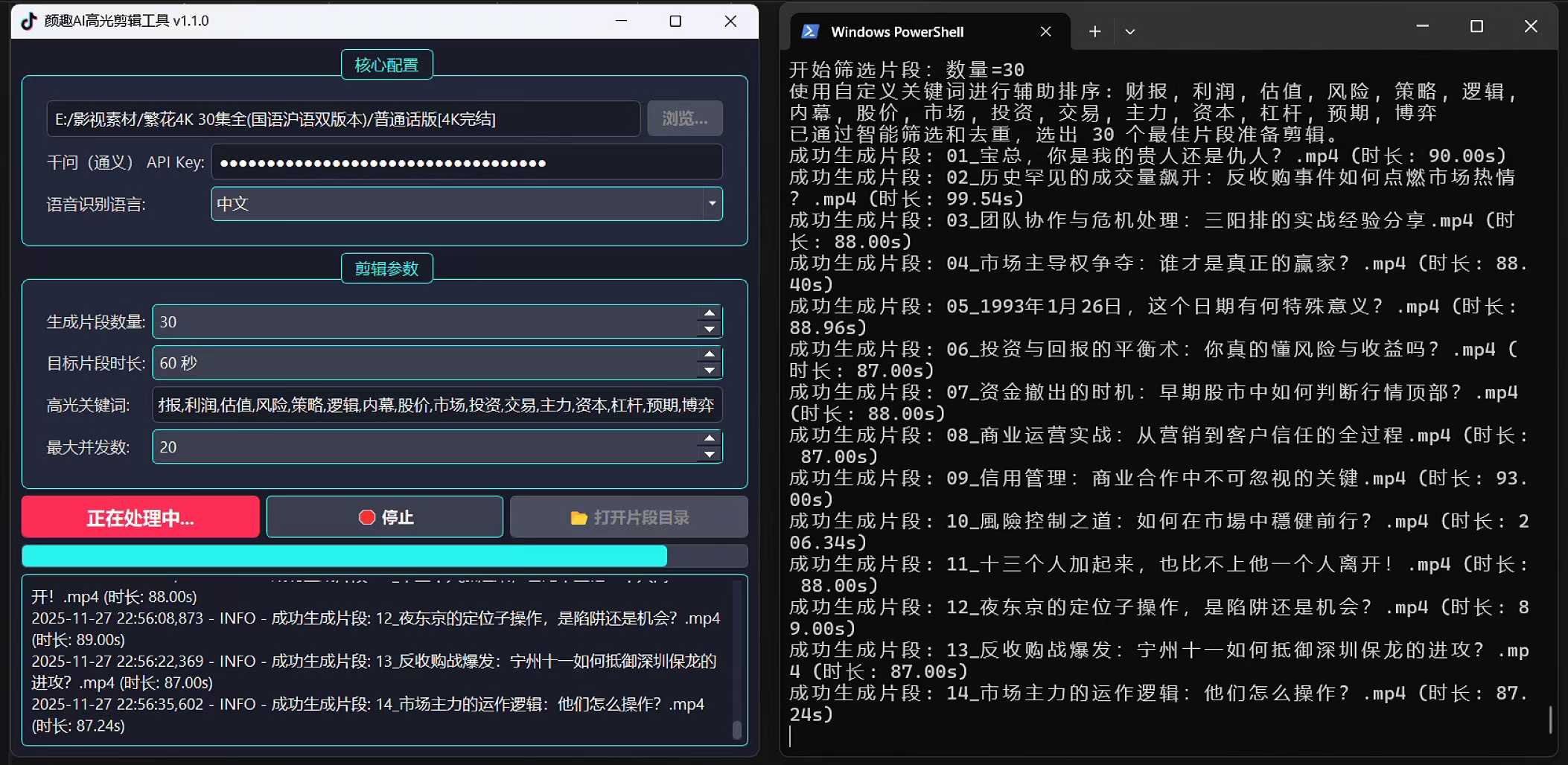
Task: Select the Windows PowerShell tab
Action: click(x=931, y=31)
